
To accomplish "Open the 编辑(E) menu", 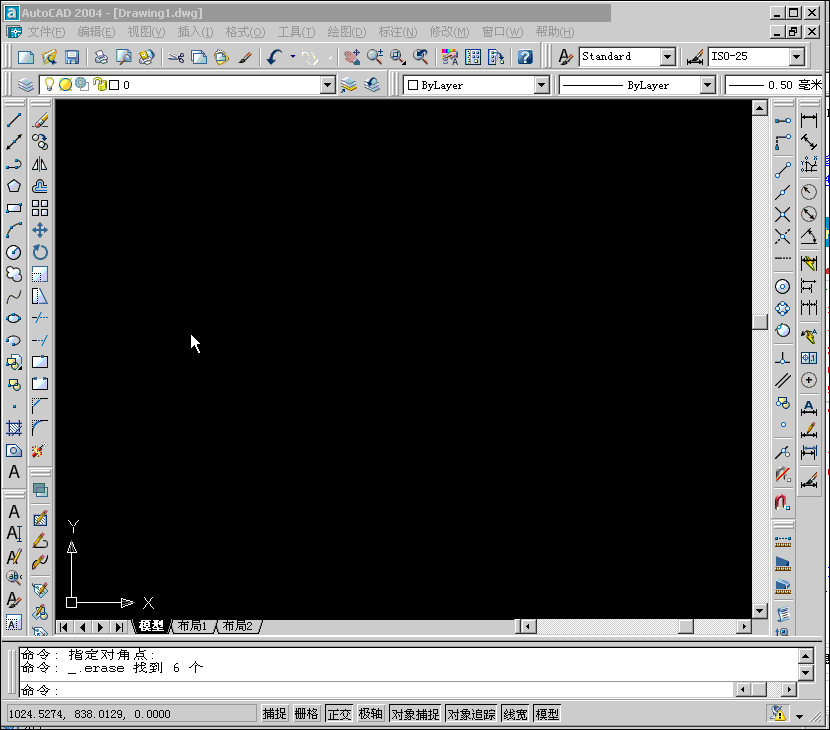I will (96, 32).
